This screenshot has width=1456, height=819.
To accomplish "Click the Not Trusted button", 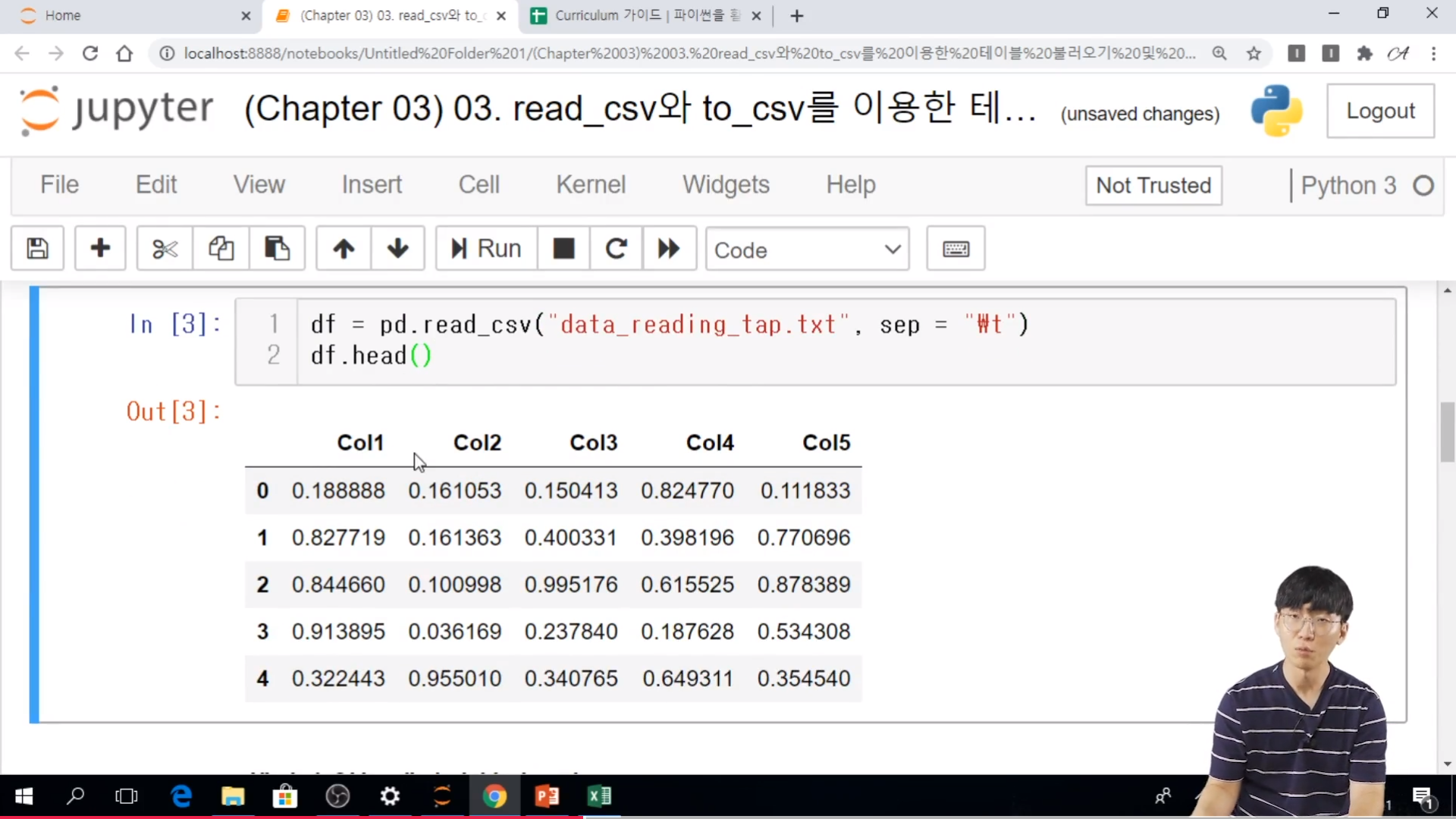I will click(x=1153, y=186).
